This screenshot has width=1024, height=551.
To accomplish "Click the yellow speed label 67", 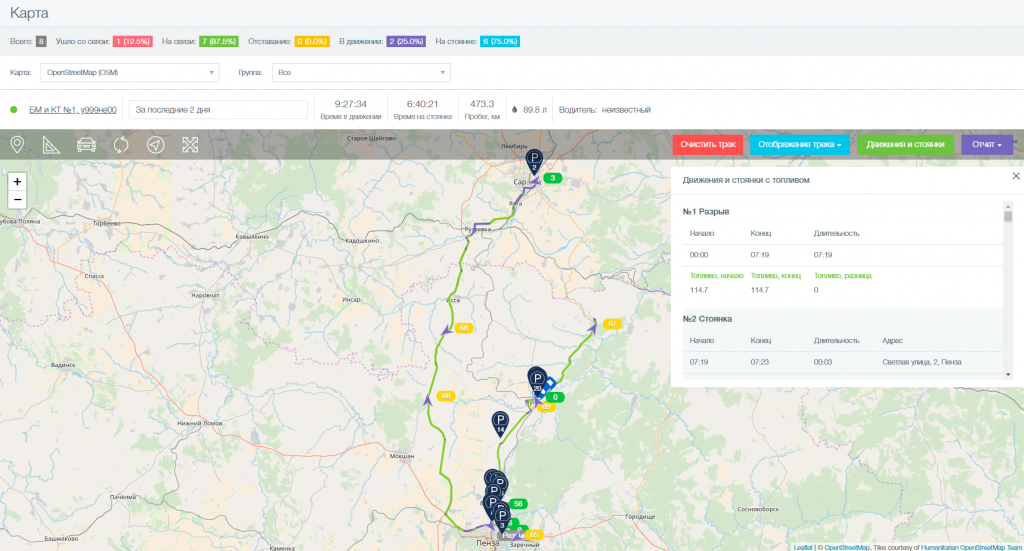I will pos(612,324).
